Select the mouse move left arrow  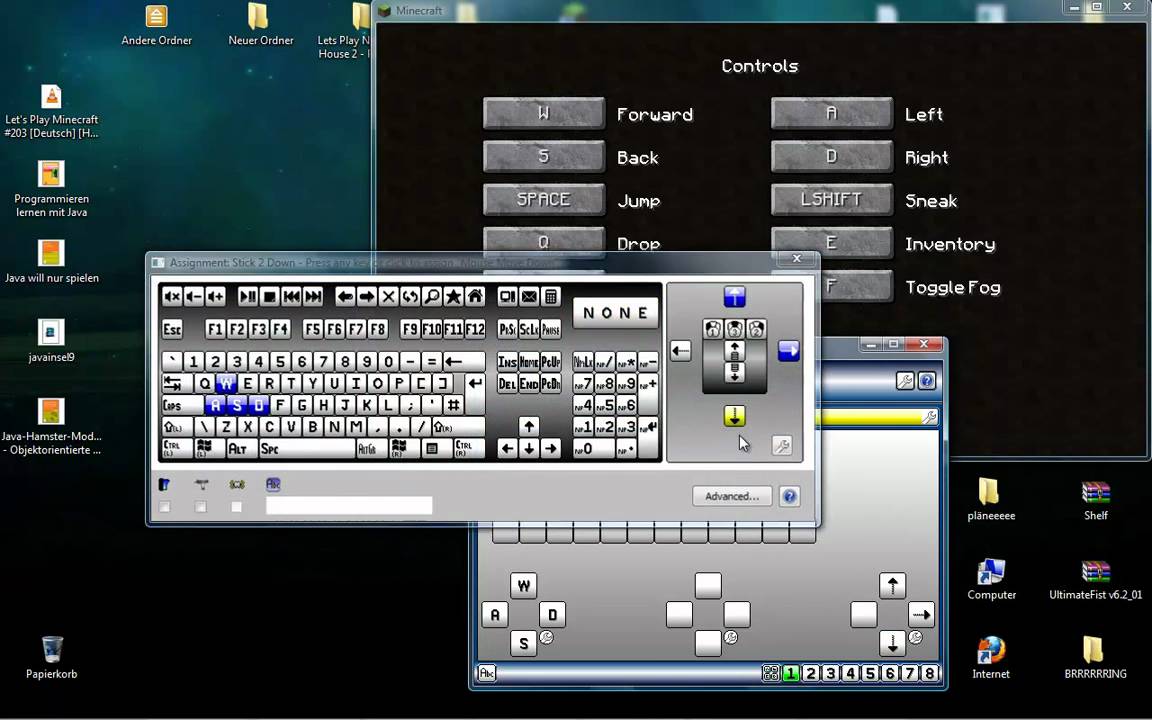[x=681, y=351]
